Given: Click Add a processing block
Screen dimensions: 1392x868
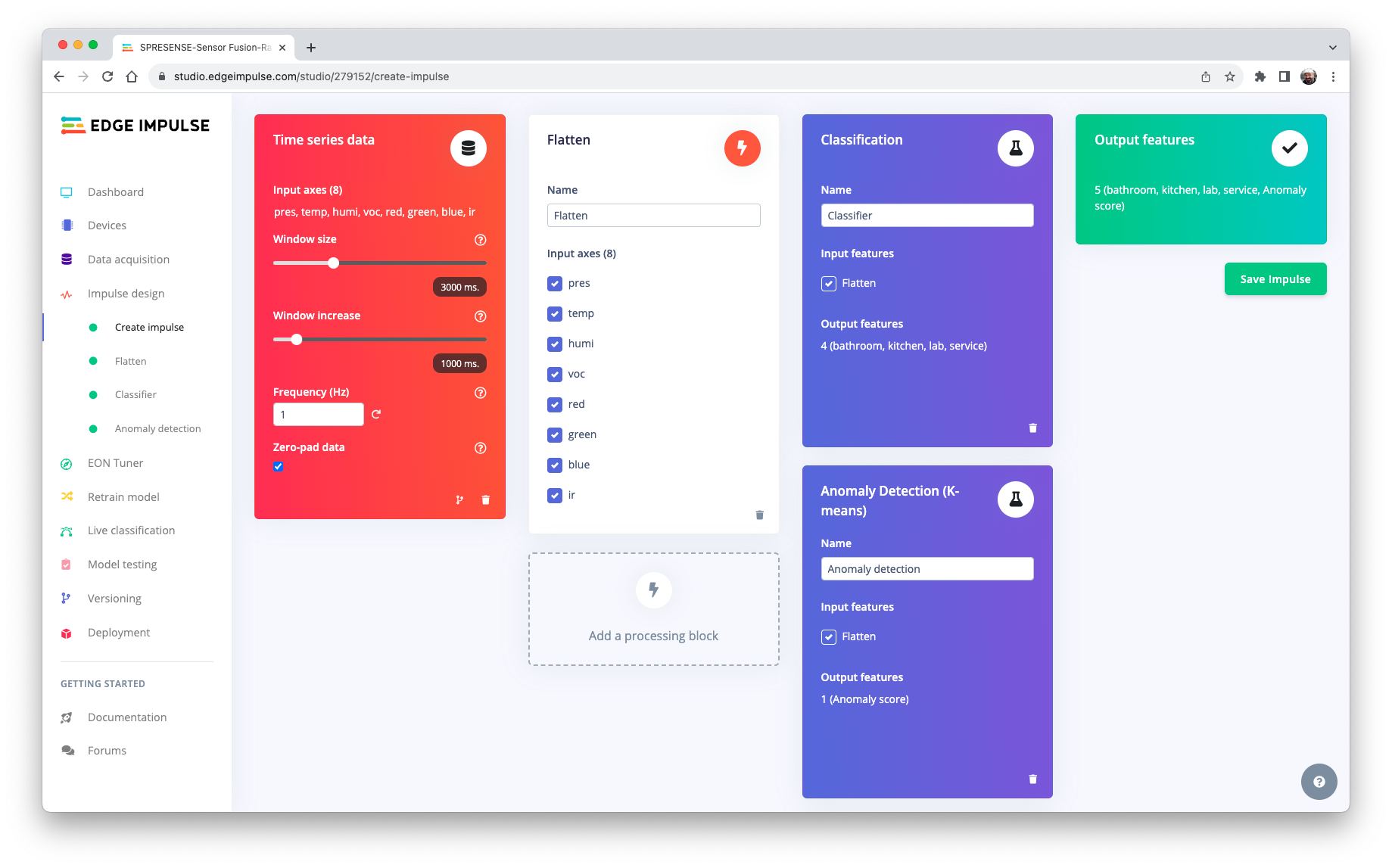Looking at the screenshot, I should pyautogui.click(x=653, y=609).
